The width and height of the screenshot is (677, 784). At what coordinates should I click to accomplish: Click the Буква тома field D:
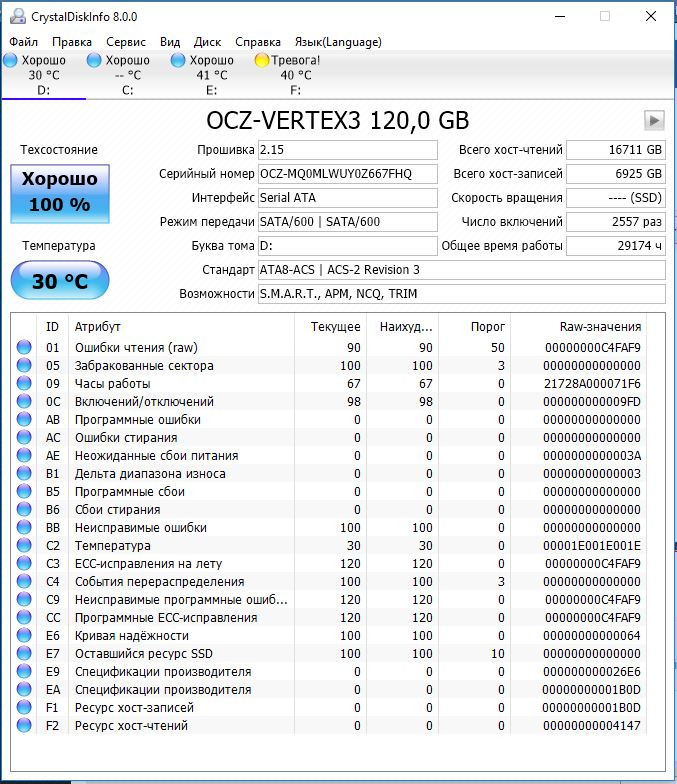click(348, 246)
